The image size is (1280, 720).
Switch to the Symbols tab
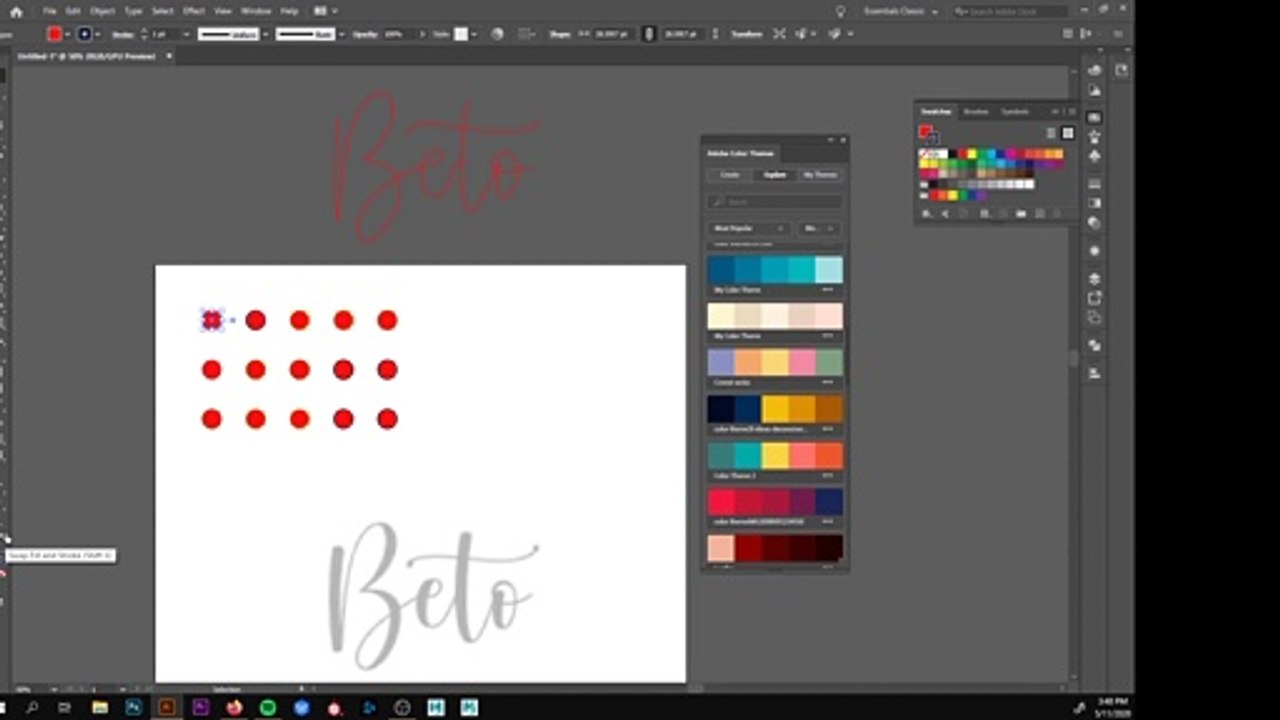(x=1014, y=111)
